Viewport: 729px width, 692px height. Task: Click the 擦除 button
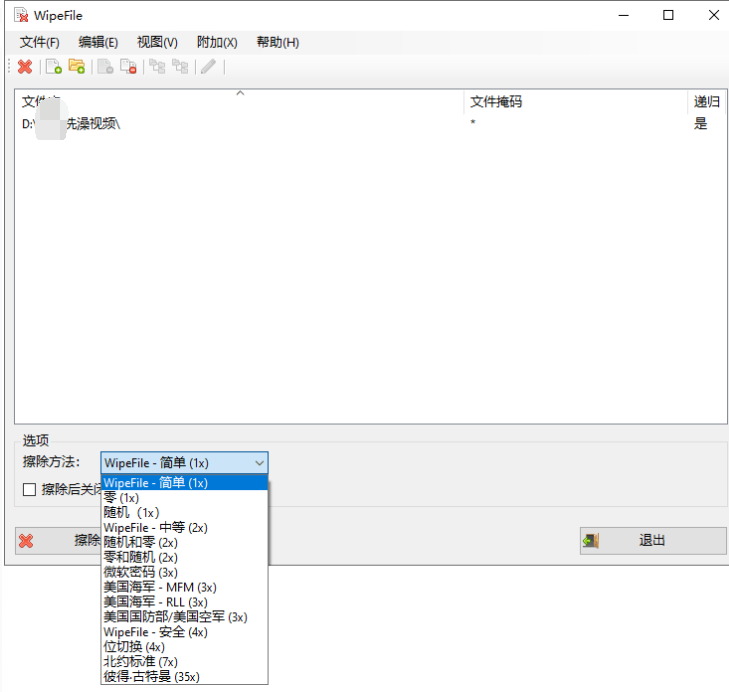(58, 541)
